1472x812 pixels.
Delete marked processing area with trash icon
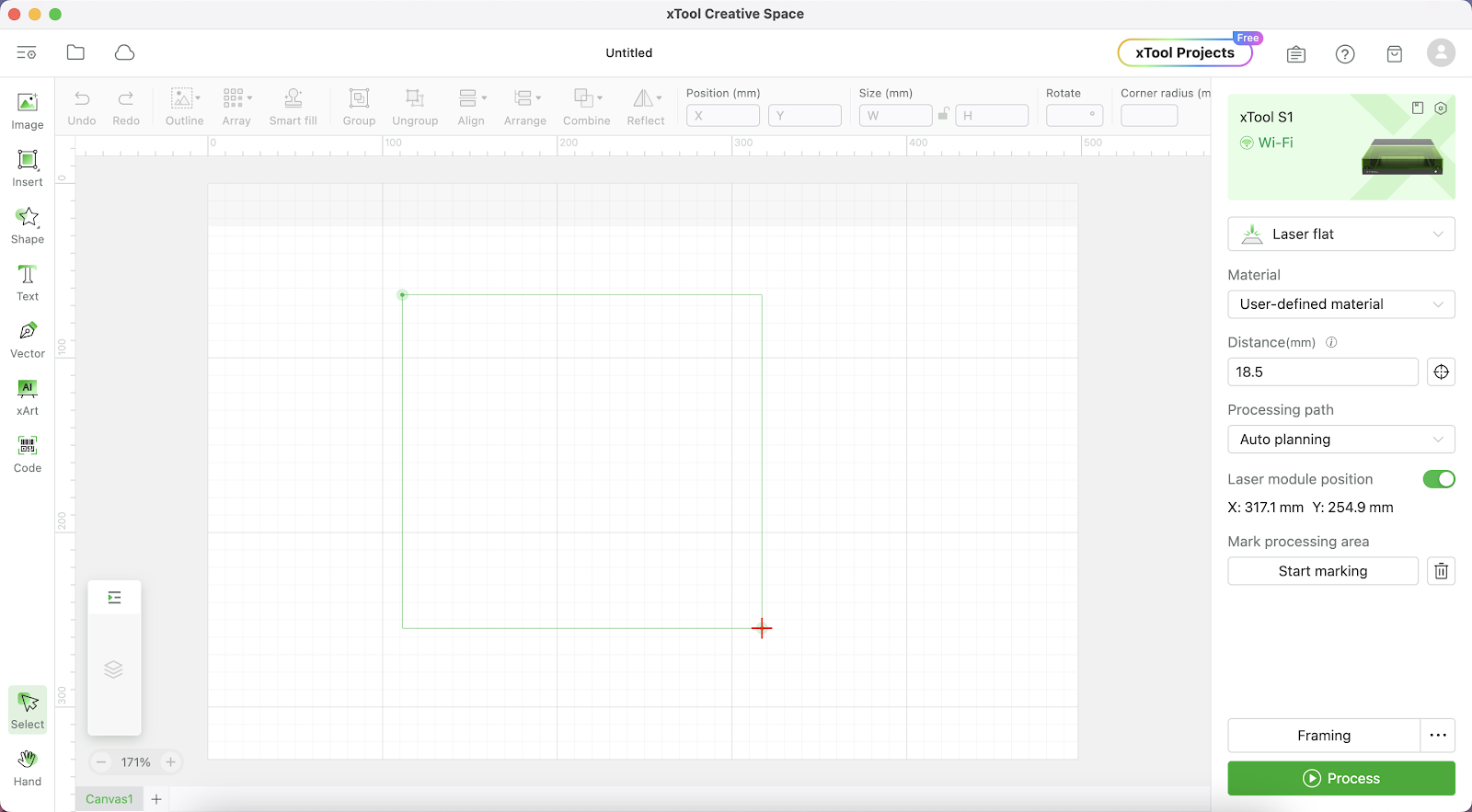click(1441, 571)
